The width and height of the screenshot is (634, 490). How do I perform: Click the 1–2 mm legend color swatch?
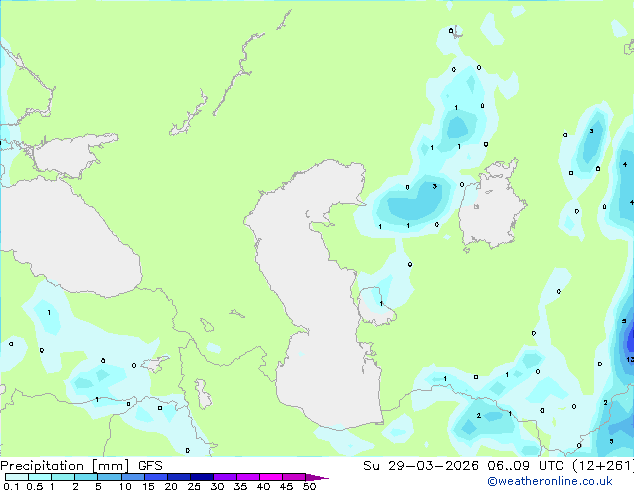(x=63, y=477)
